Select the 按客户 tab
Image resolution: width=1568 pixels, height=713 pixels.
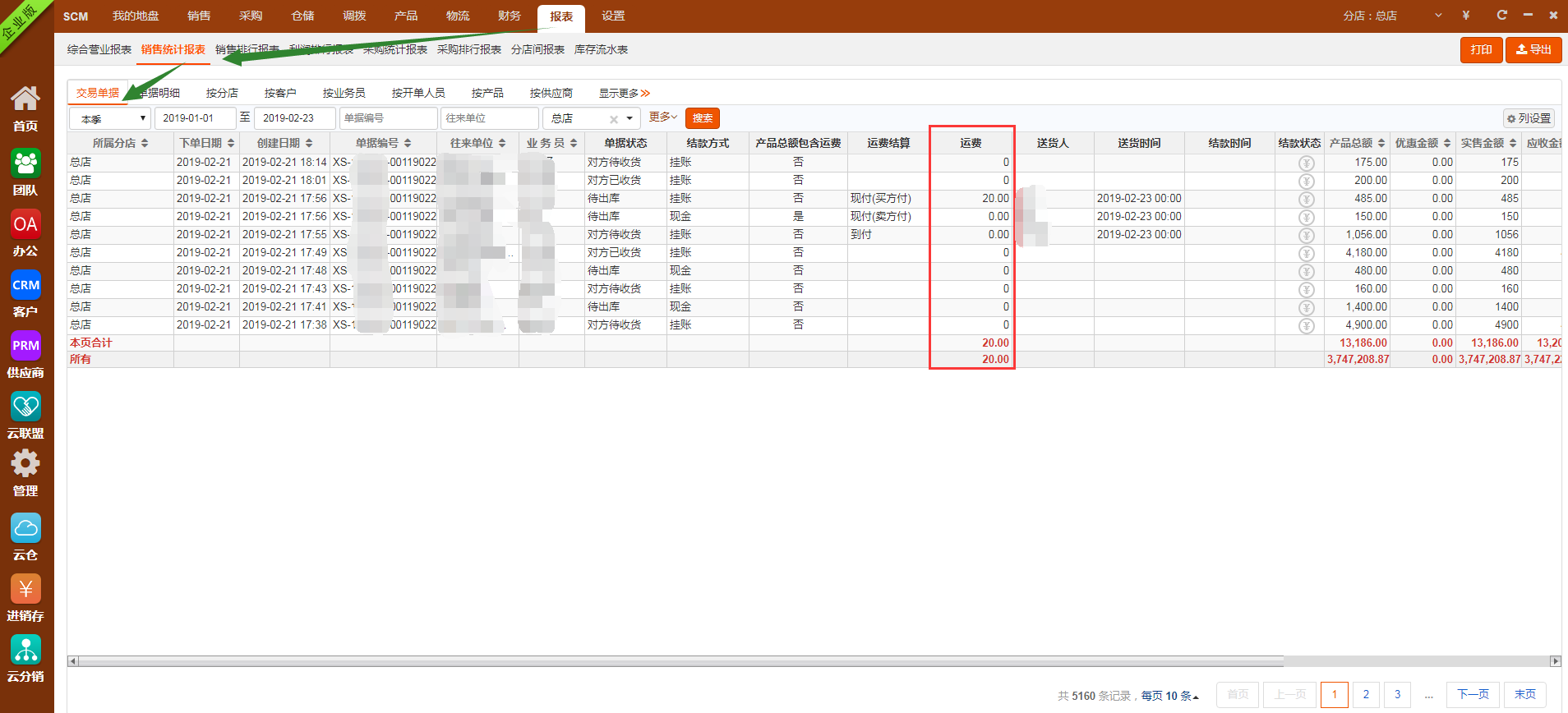280,93
